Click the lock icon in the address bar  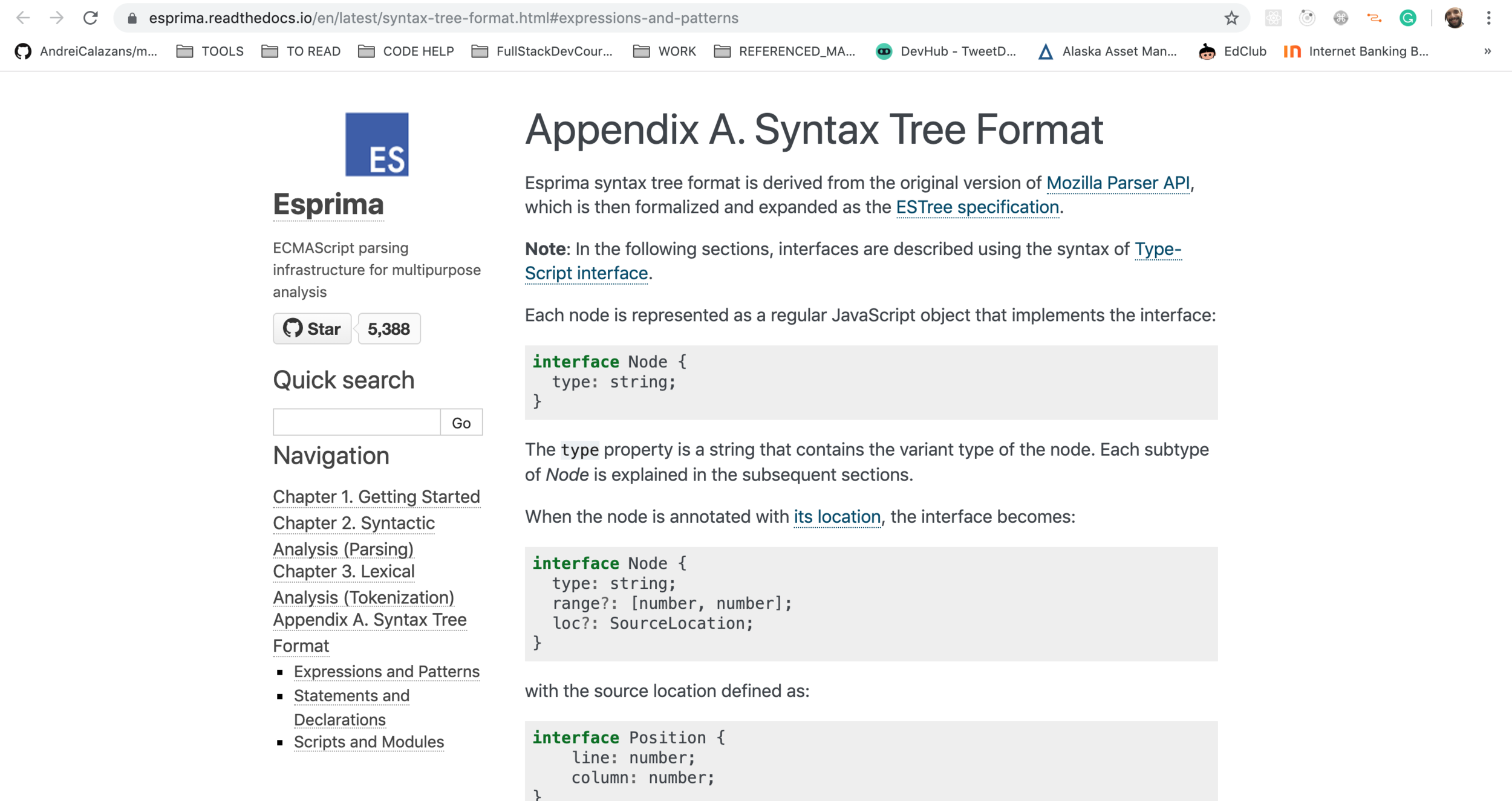(132, 18)
